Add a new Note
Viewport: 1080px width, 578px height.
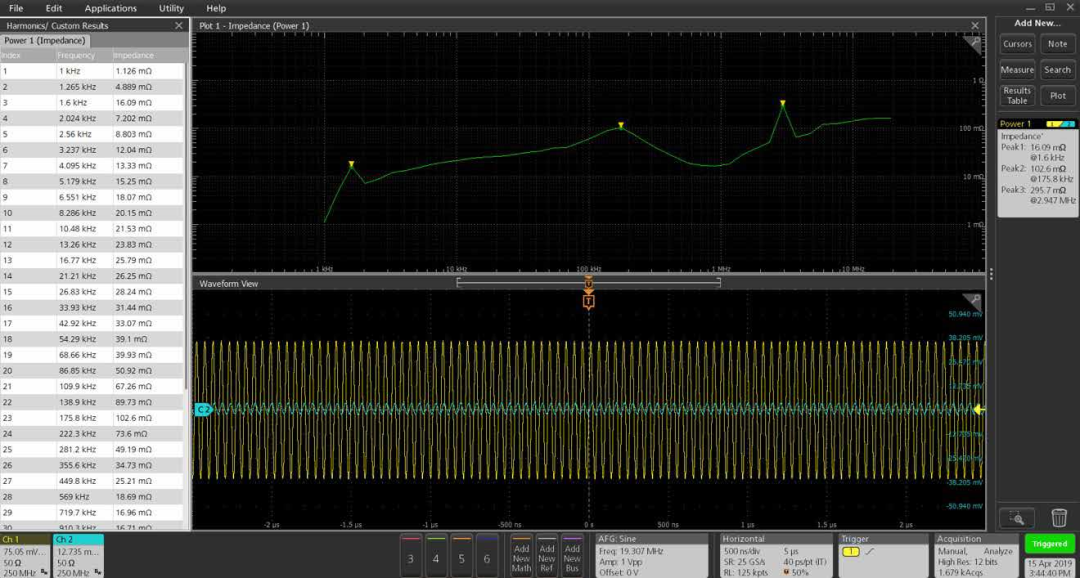(x=1057, y=44)
